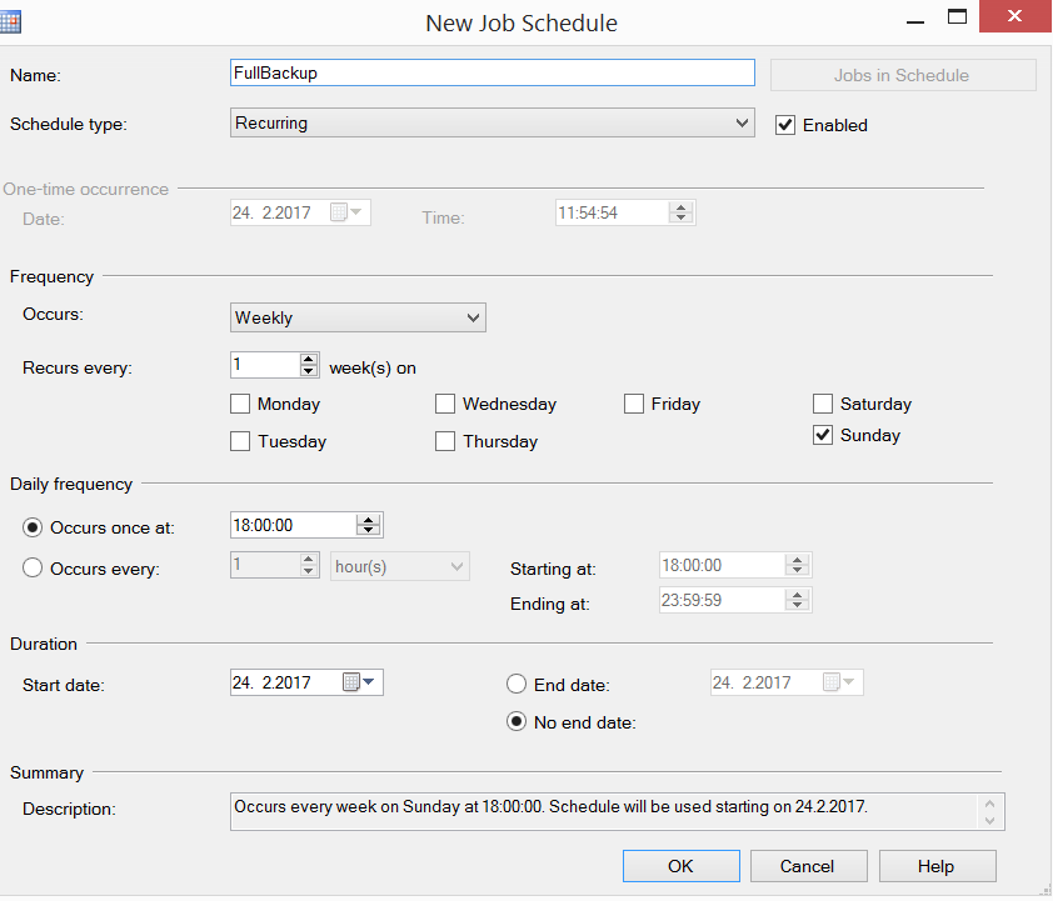Open the Schedule type dropdown
Screen dimensions: 1053x901
tap(744, 123)
